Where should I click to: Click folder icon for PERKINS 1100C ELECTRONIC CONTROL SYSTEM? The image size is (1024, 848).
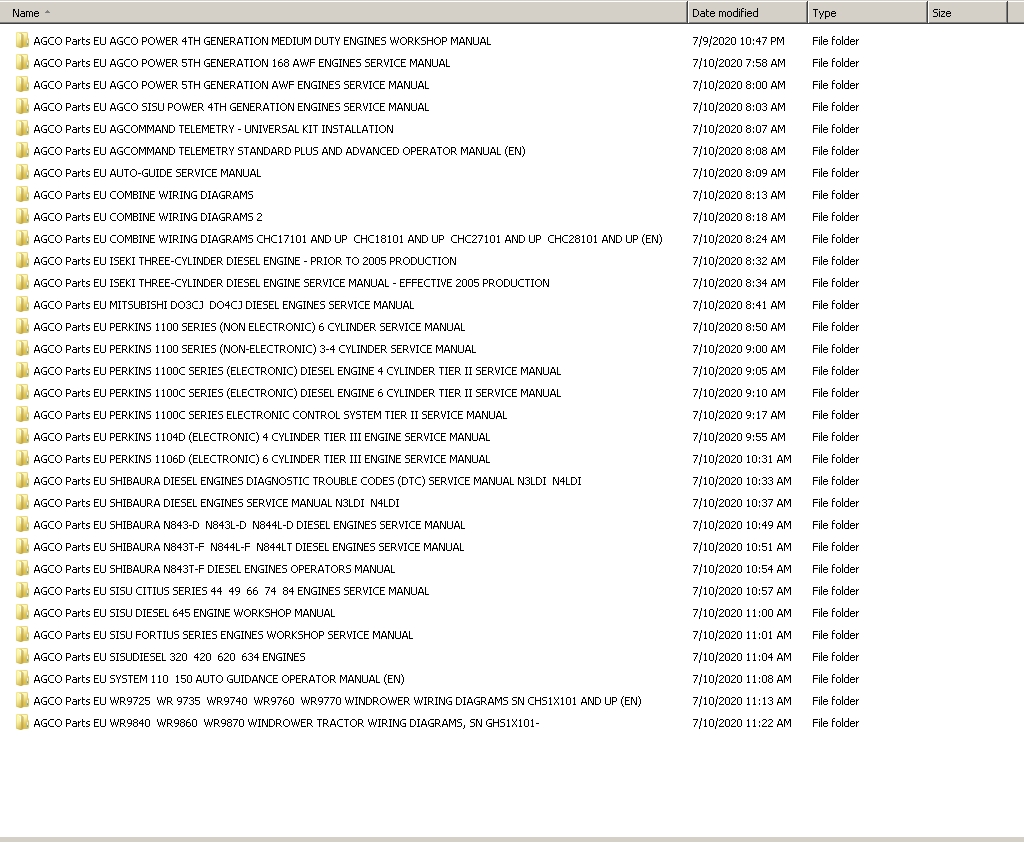pyautogui.click(x=22, y=415)
